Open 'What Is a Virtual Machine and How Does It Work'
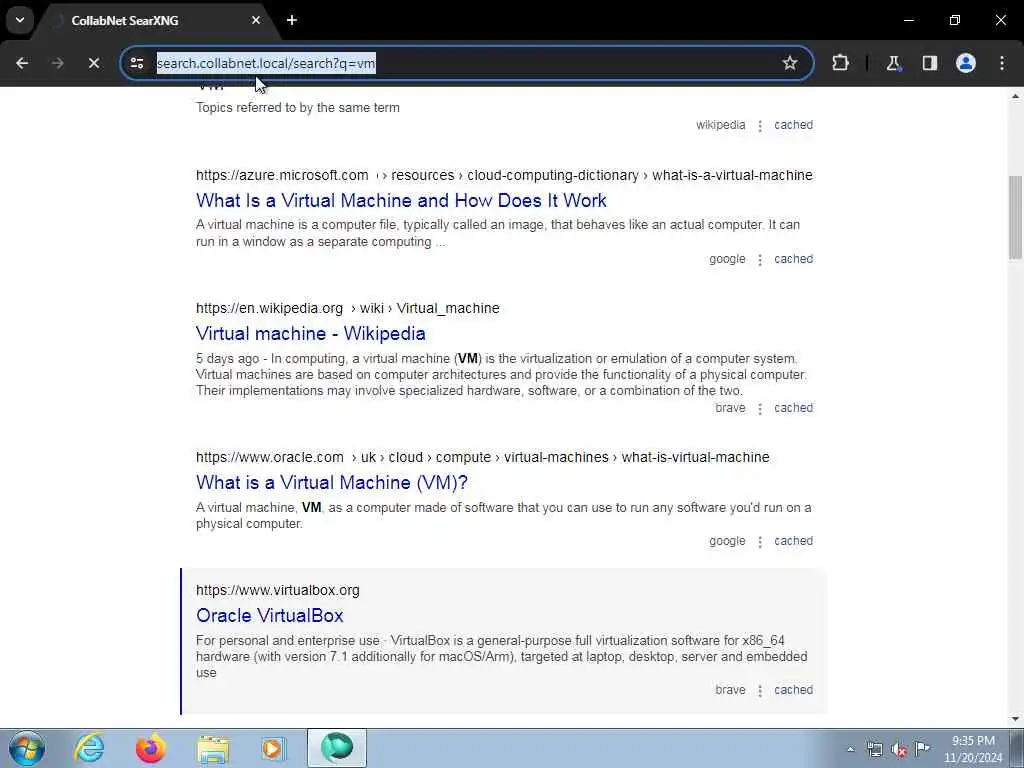This screenshot has width=1024, height=768. coord(401,200)
